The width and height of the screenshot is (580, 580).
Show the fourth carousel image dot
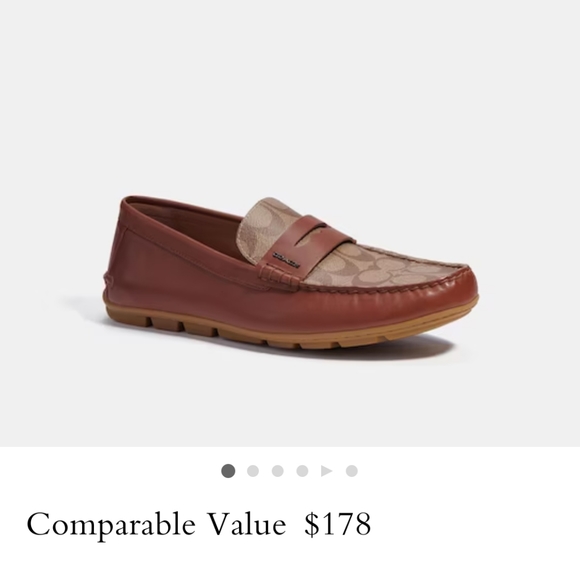pos(302,471)
